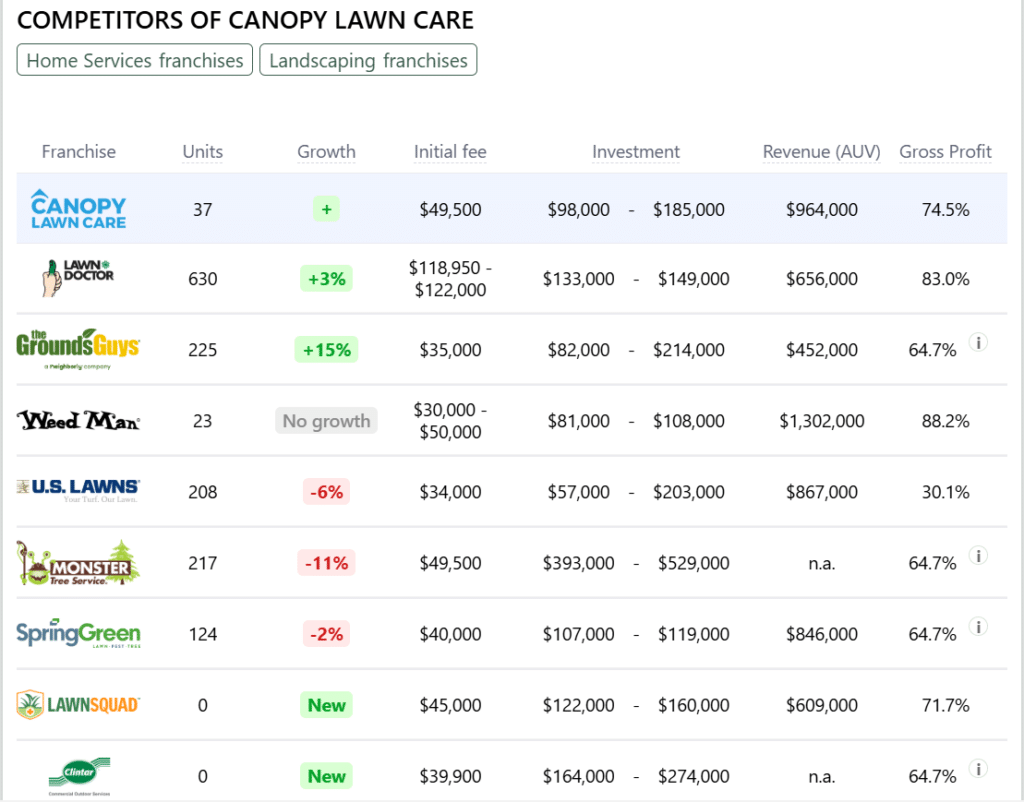Open the Lawn Doctor logo
This screenshot has width=1024, height=802.
[78, 278]
